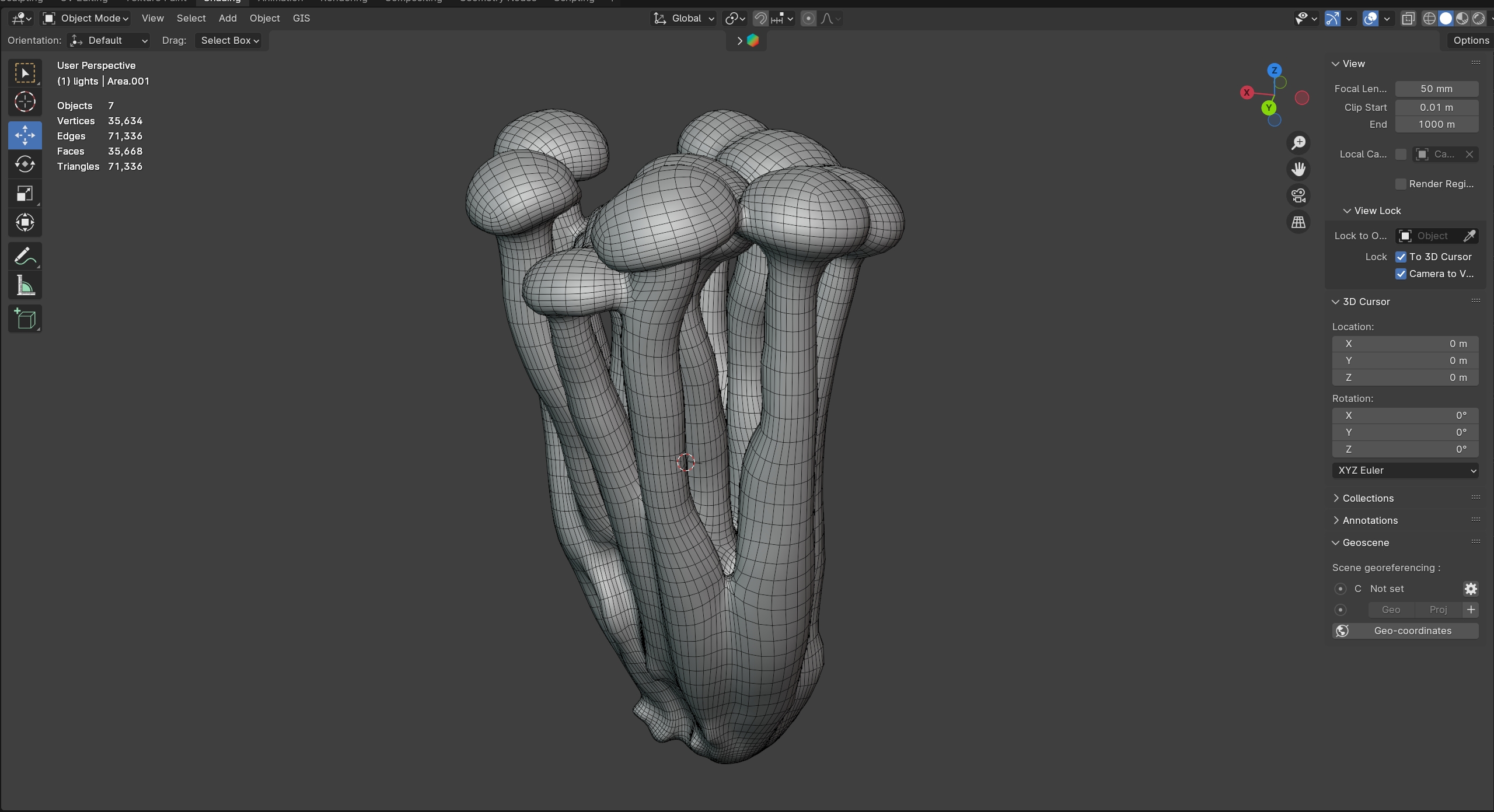Click the Focal Length value field
Screen dimensions: 1494x812
tap(1436, 89)
